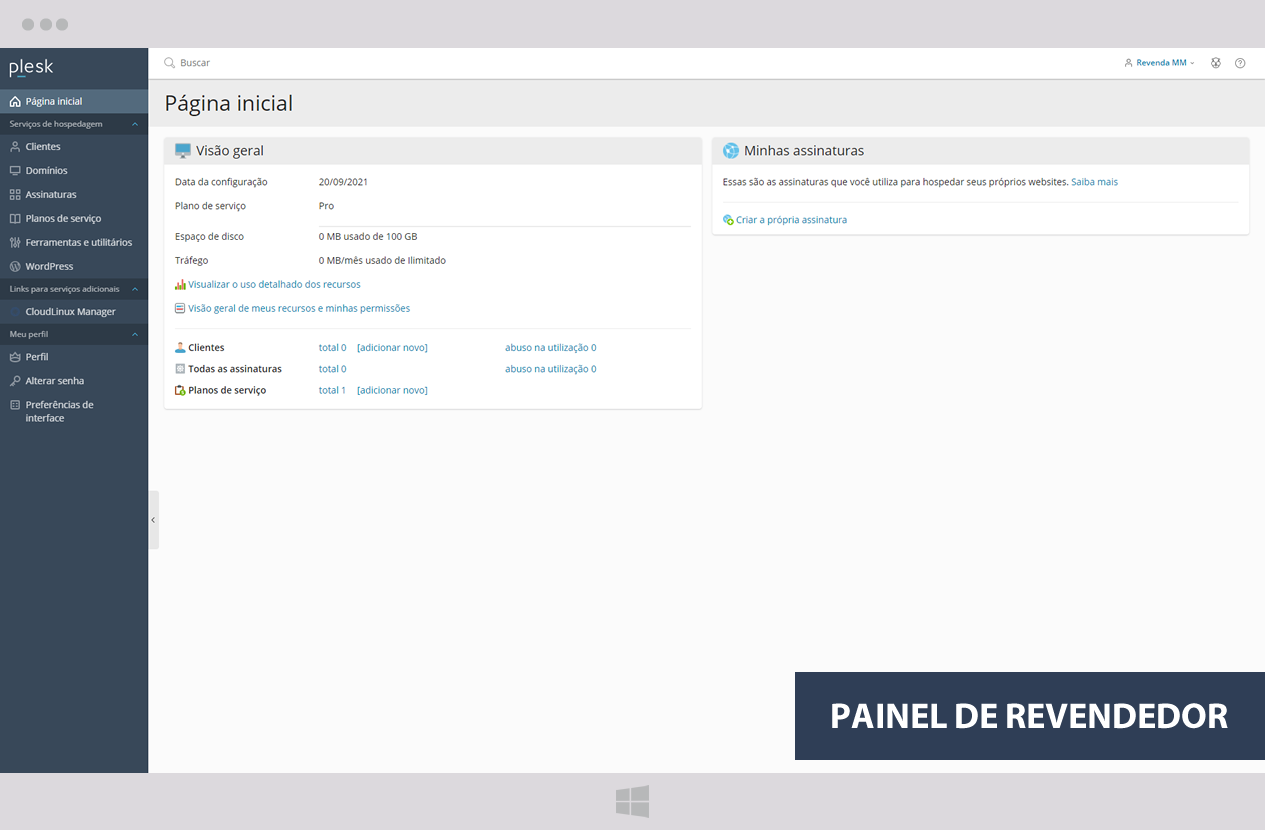Screen dimensions: 1265x830
Task: Click the Plesk logo
Action: 31,68
